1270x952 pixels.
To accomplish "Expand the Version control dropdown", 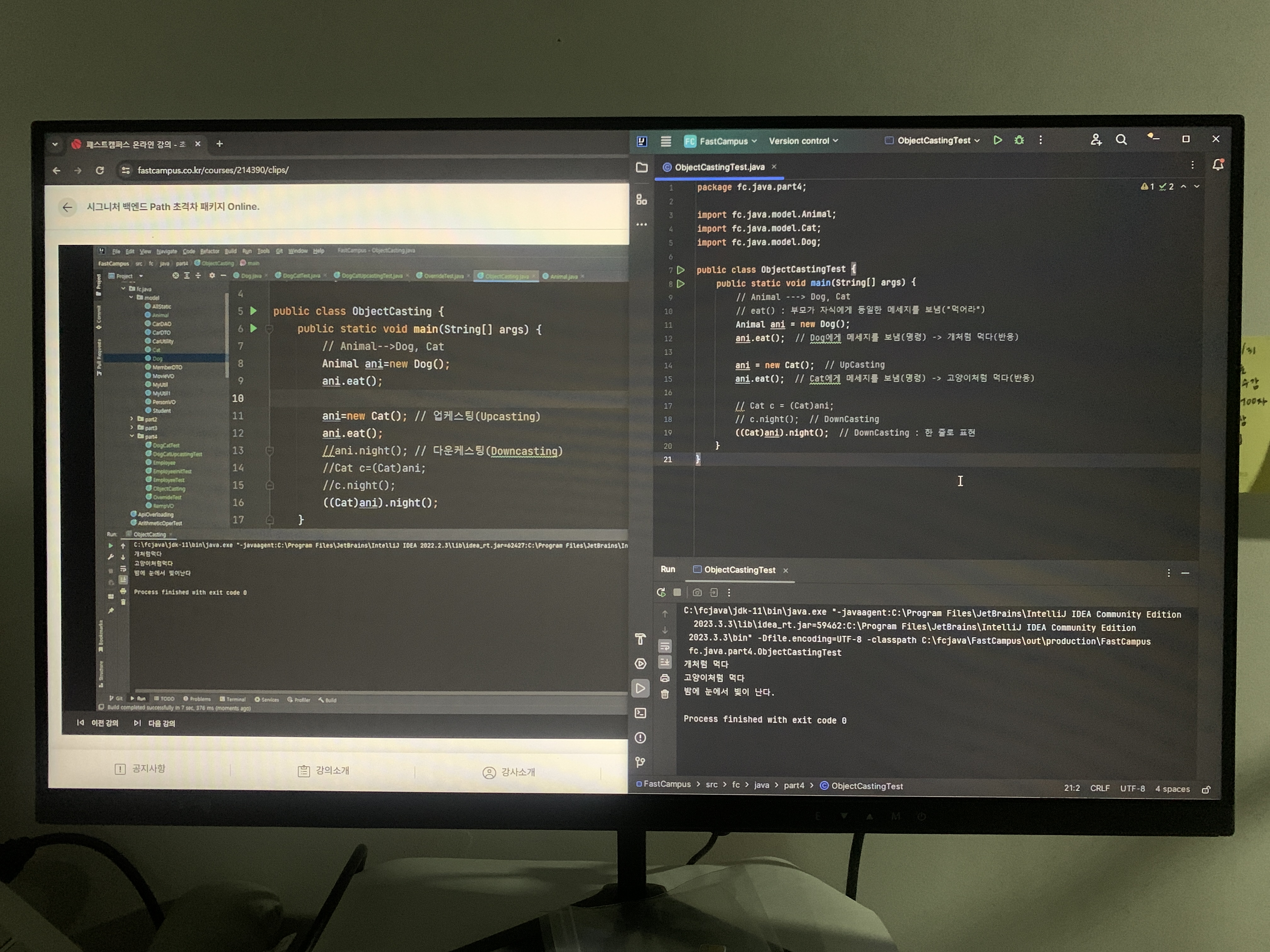I will [x=803, y=141].
